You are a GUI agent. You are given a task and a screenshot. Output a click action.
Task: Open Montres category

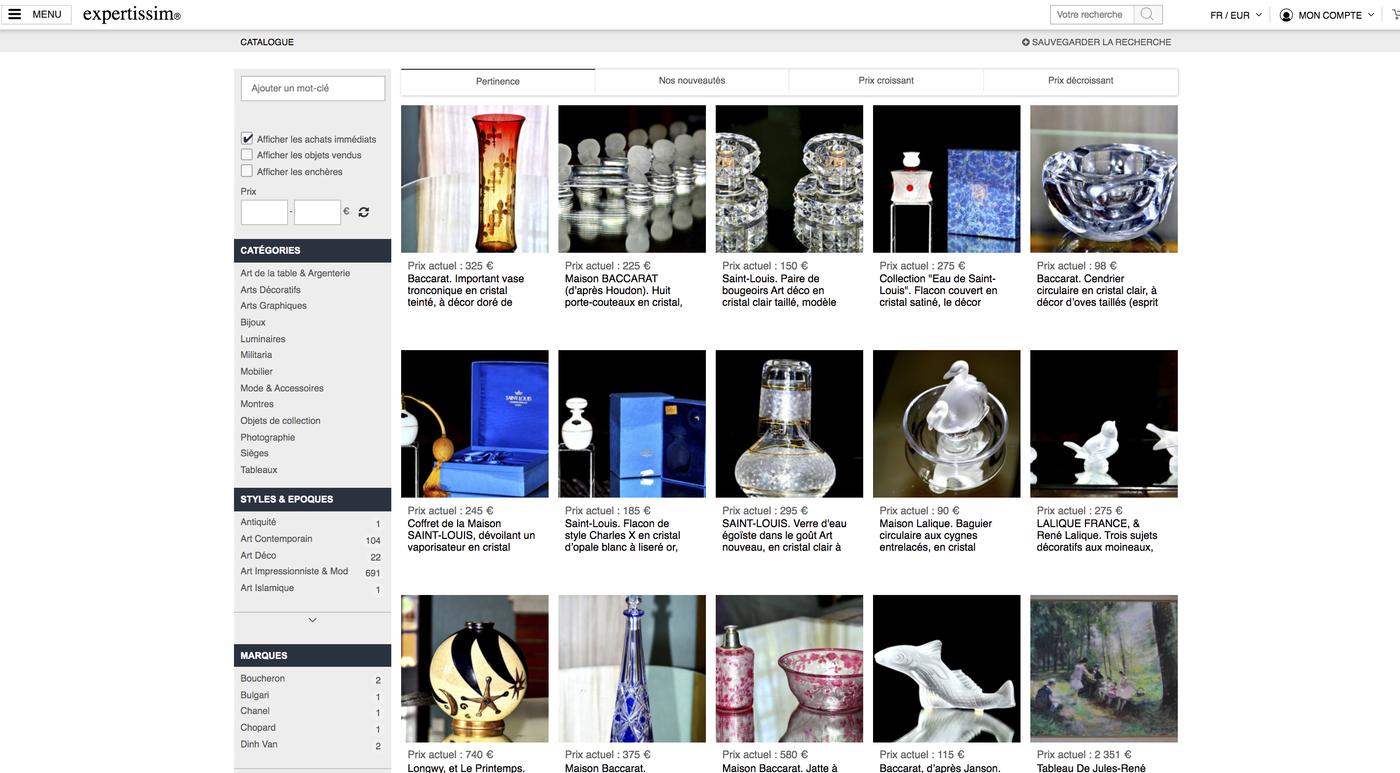click(x=257, y=404)
